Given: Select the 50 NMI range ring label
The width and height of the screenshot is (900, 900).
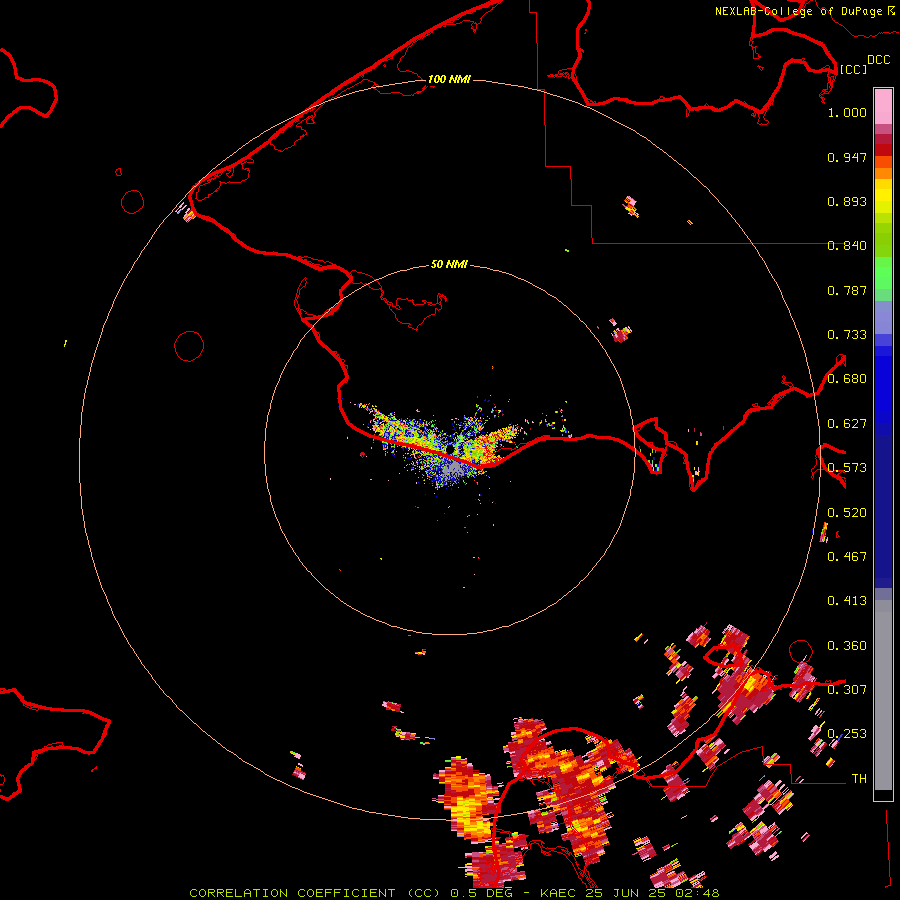Looking at the screenshot, I should 449,264.
